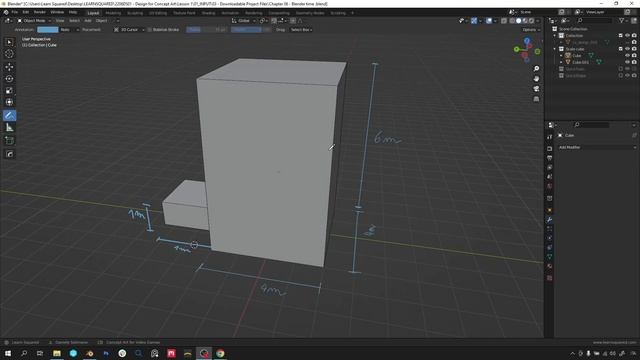Open the File menu
The image size is (640, 360).
pyautogui.click(x=15, y=12)
